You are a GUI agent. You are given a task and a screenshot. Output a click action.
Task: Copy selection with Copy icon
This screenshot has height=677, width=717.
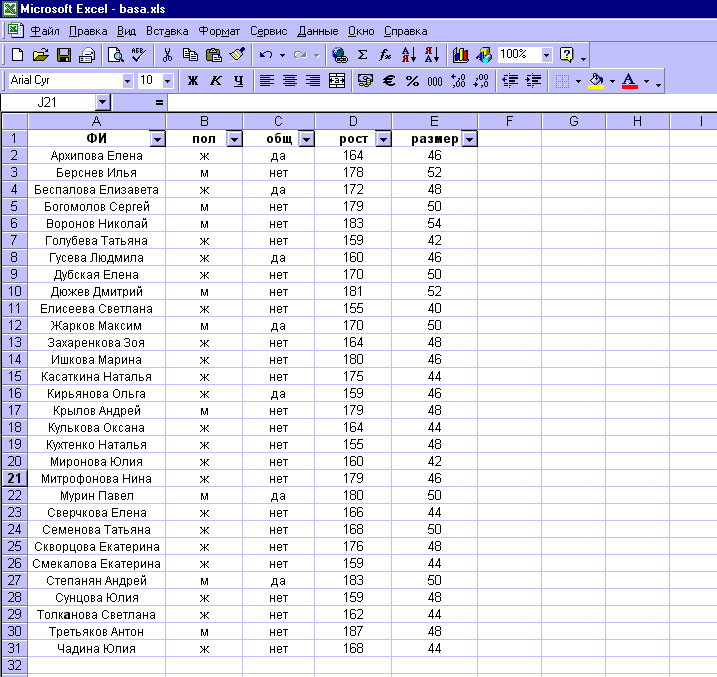(x=190, y=55)
